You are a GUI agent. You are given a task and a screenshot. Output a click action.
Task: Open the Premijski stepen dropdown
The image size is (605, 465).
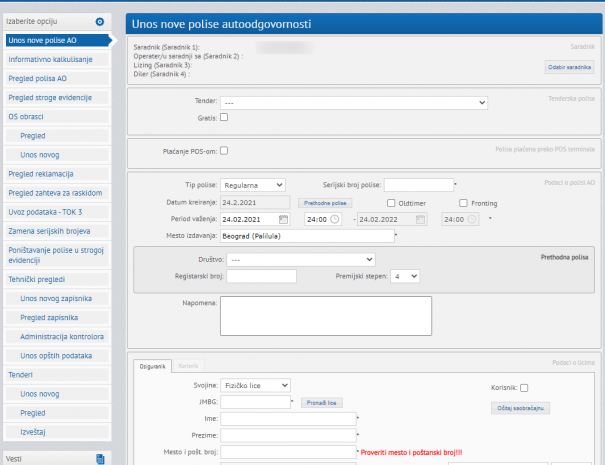pos(406,276)
